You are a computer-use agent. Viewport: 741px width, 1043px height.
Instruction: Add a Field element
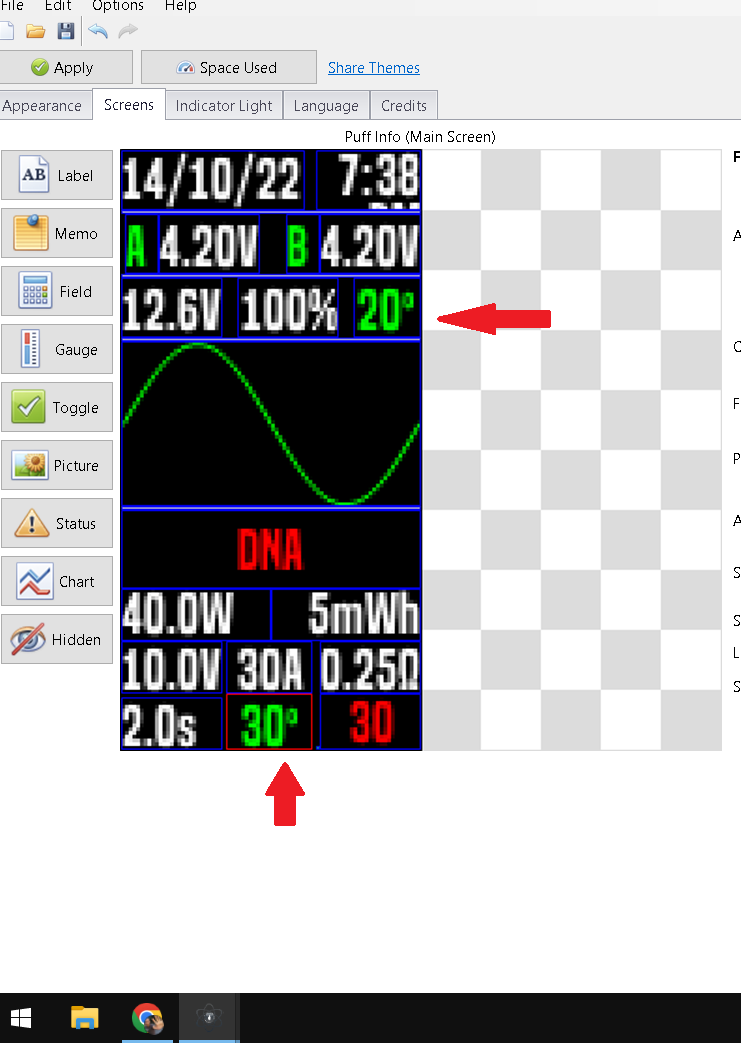[x=57, y=292]
